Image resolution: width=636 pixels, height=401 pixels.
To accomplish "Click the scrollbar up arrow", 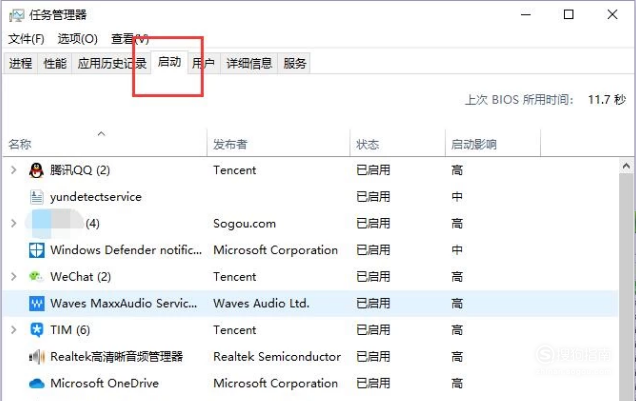I will 626,166.
